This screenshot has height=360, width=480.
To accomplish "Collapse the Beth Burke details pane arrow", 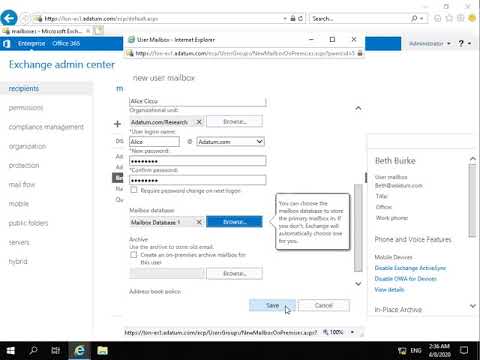I will pos(473,159).
